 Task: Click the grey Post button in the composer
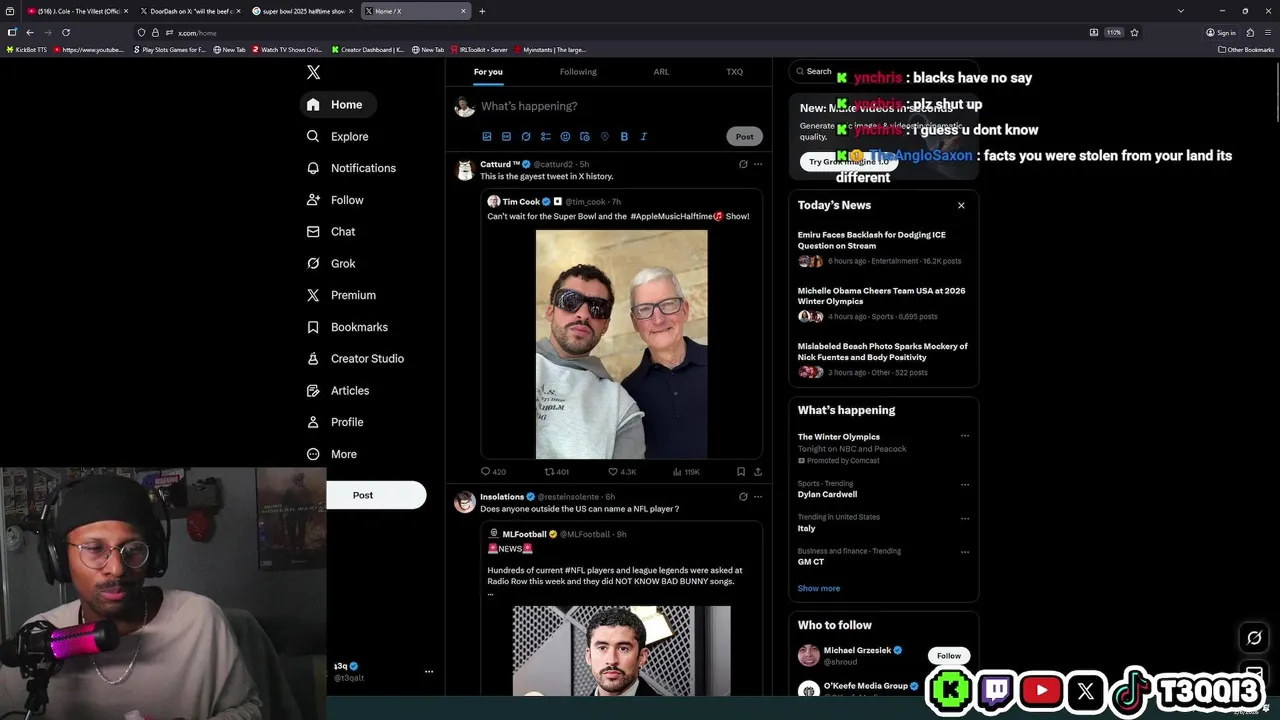[x=744, y=136]
